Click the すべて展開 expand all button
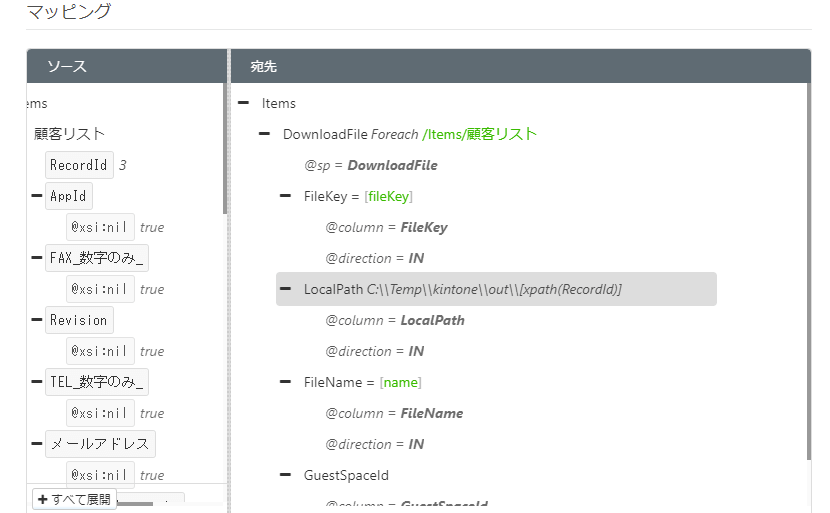Screen dimensions: 830x513 [x=74, y=499]
